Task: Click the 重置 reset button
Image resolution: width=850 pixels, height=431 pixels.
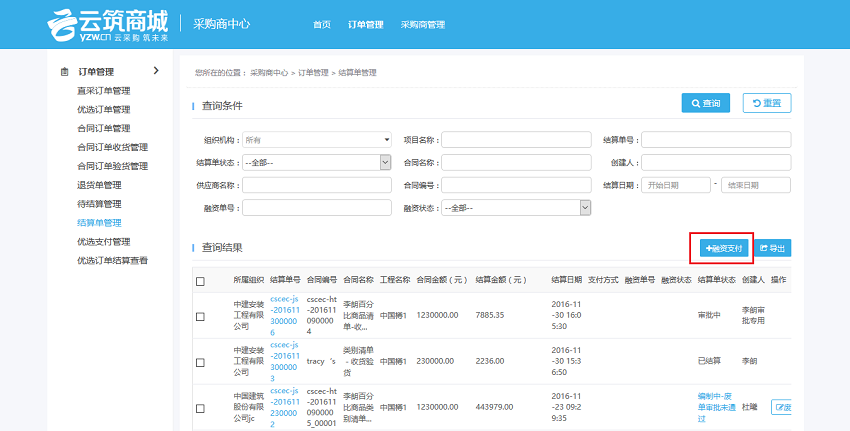Action: click(x=767, y=103)
